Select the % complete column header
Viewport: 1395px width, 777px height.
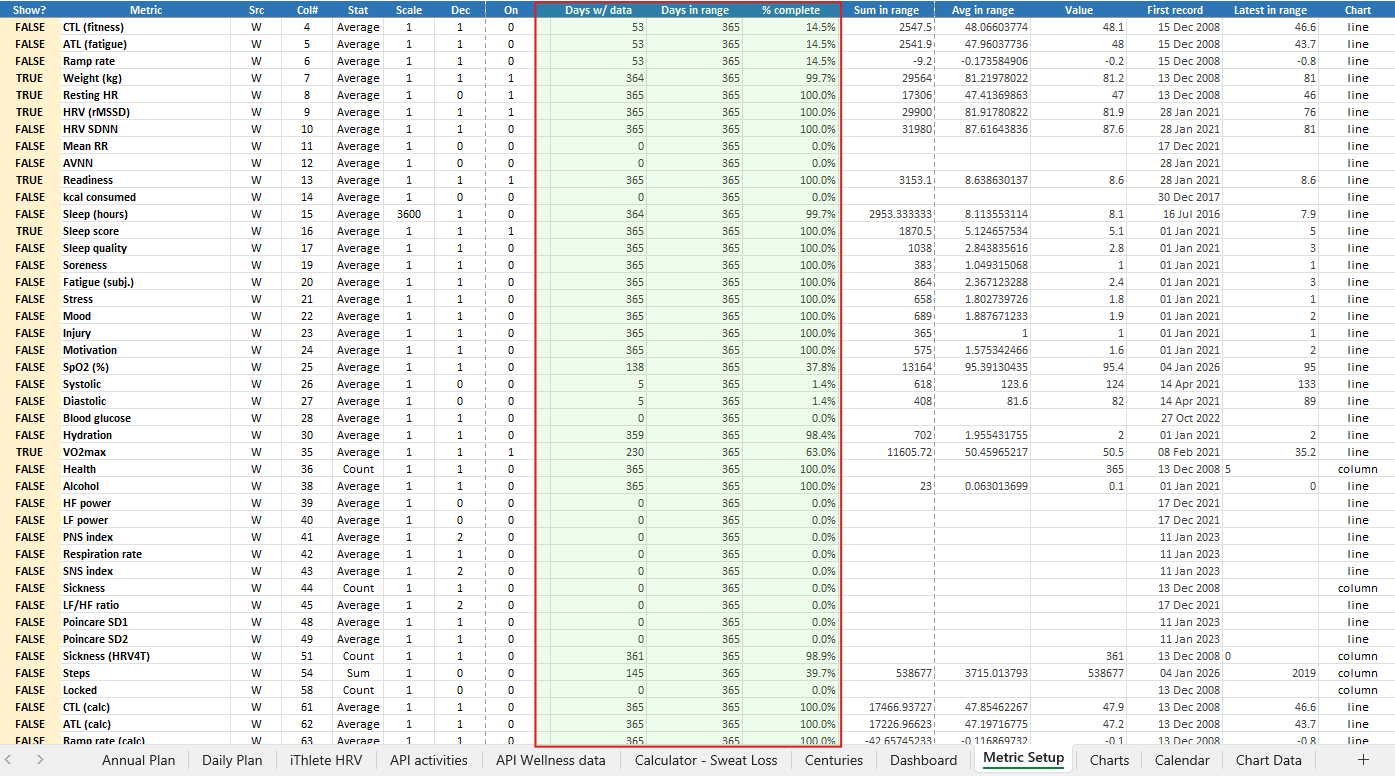tap(791, 10)
